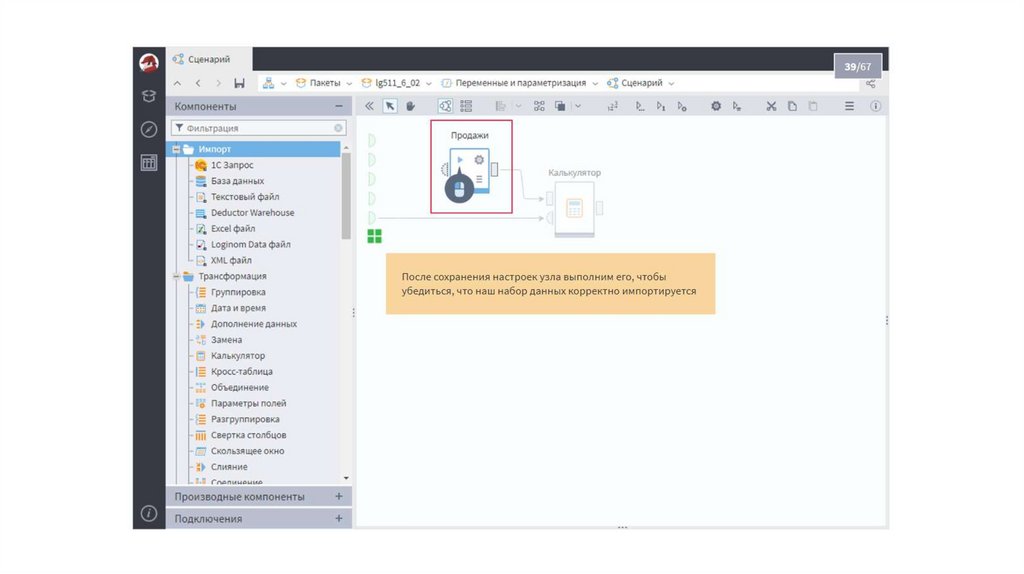Select the Калькулятор node on canvas
The height and width of the screenshot is (574, 1024).
tap(574, 208)
